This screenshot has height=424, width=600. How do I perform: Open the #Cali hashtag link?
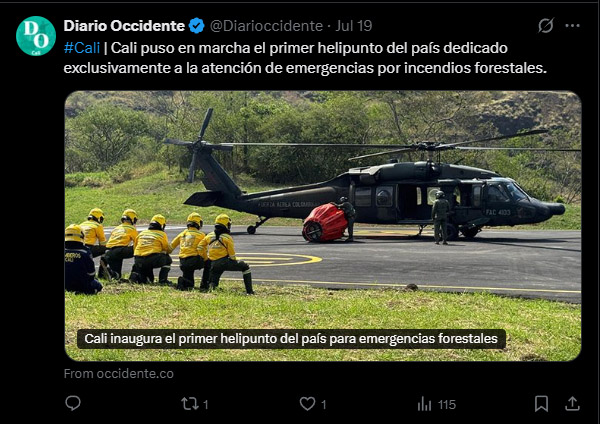tap(82, 48)
